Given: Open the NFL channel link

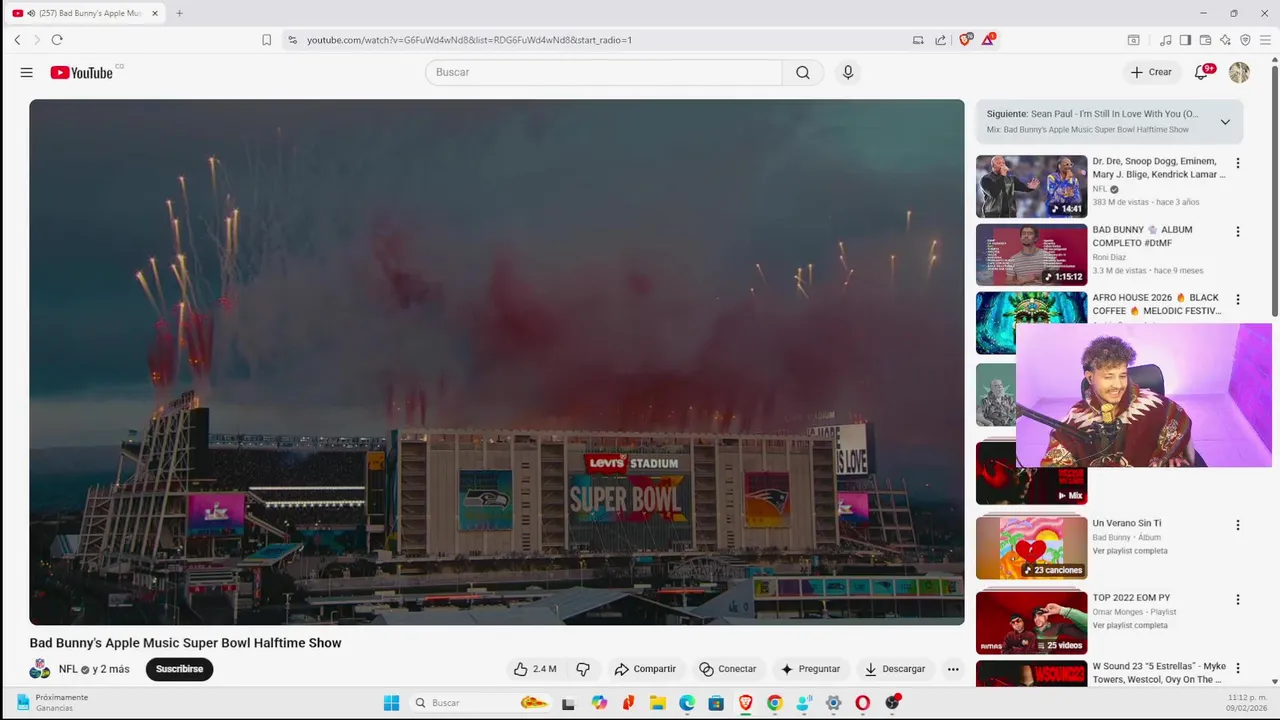Looking at the screenshot, I should tap(68, 669).
